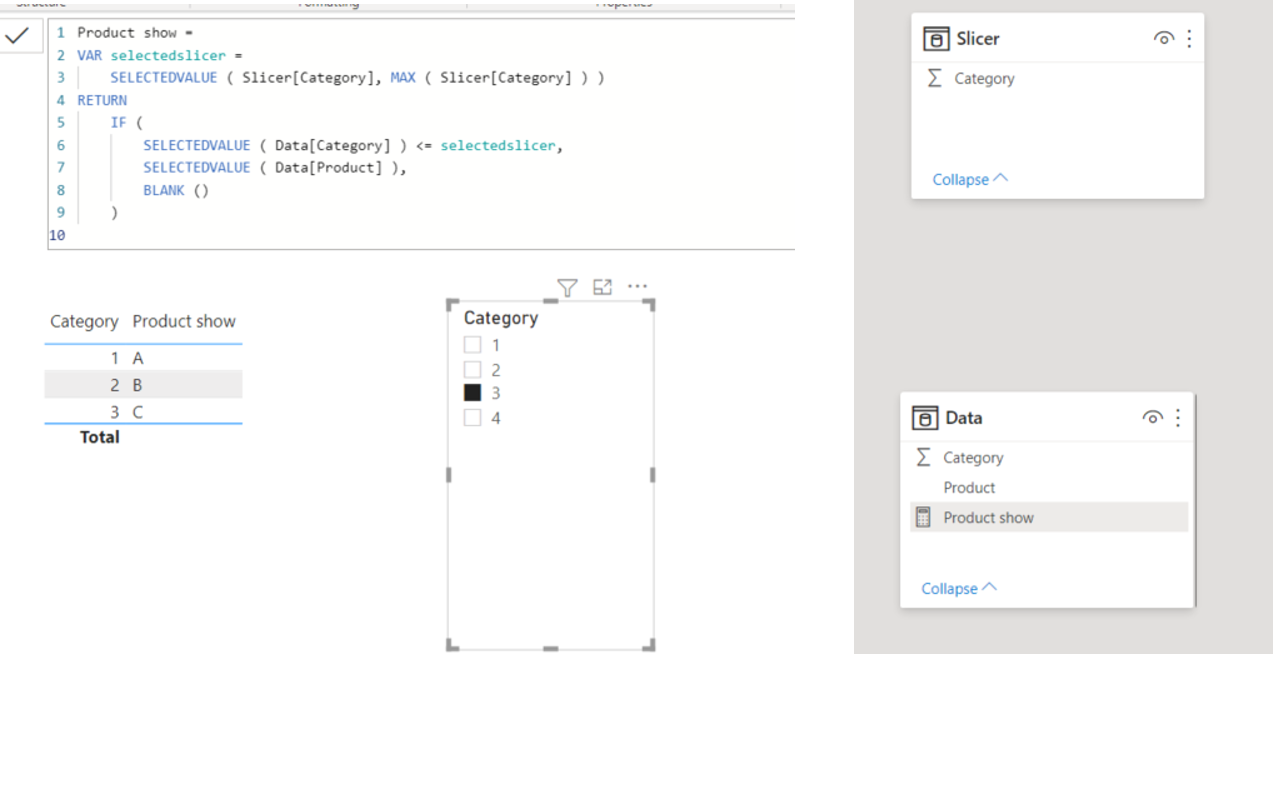Collapse the Data table card
Viewport: 1273px width, 806px height.
click(959, 588)
